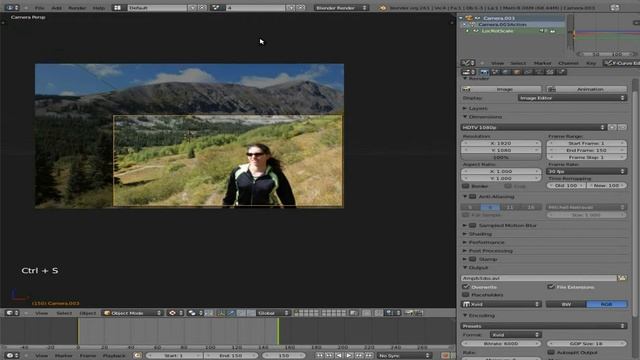
Task: Select 5 anti-aliasing samples
Action: tap(471, 207)
